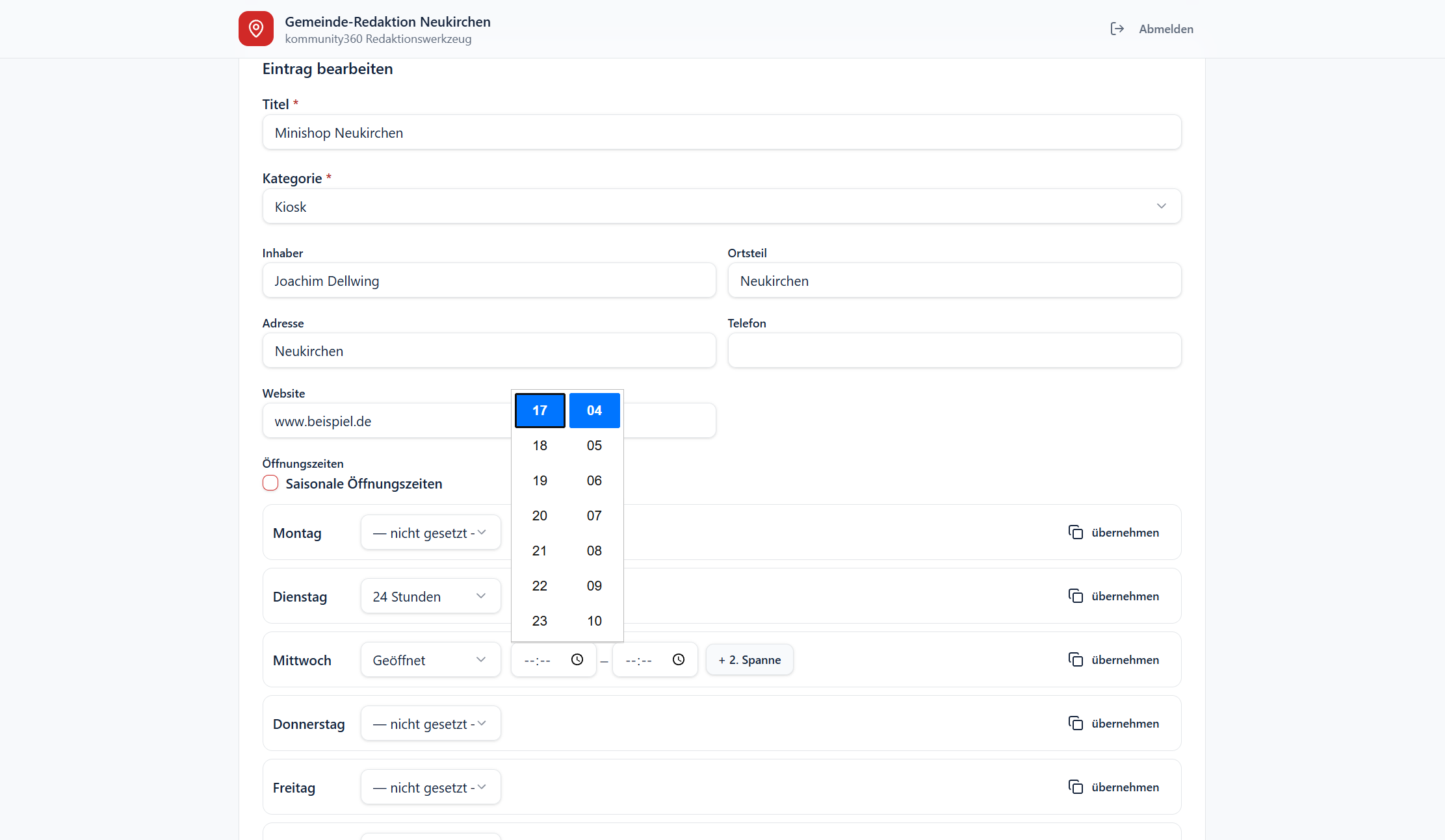Open the Mittwoch start time clock icon

(x=577, y=659)
